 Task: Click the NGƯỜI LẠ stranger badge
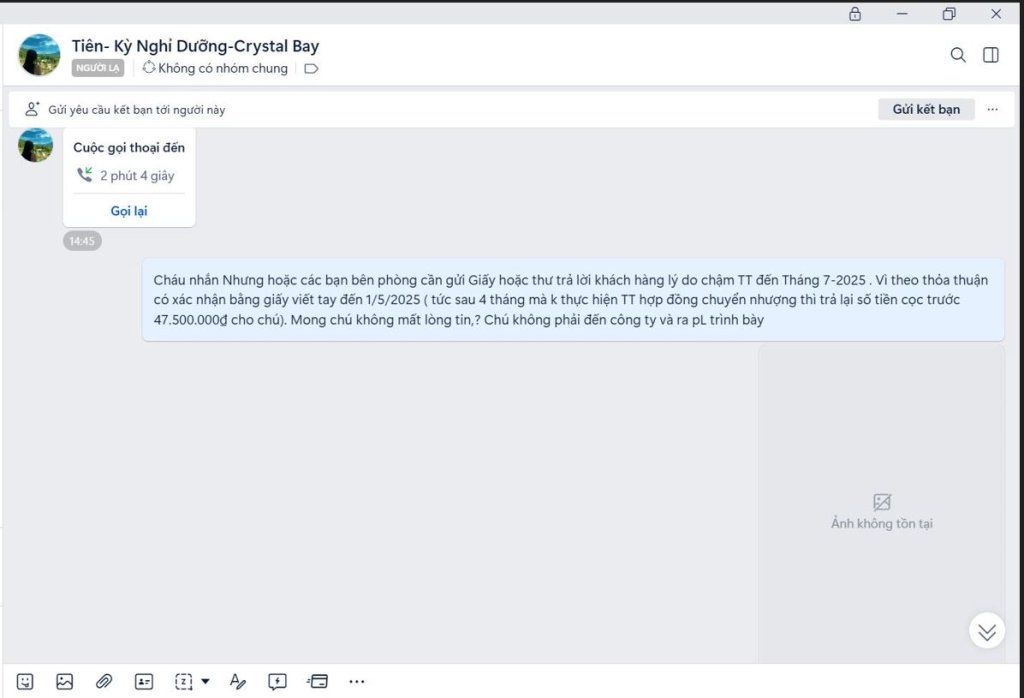click(98, 68)
